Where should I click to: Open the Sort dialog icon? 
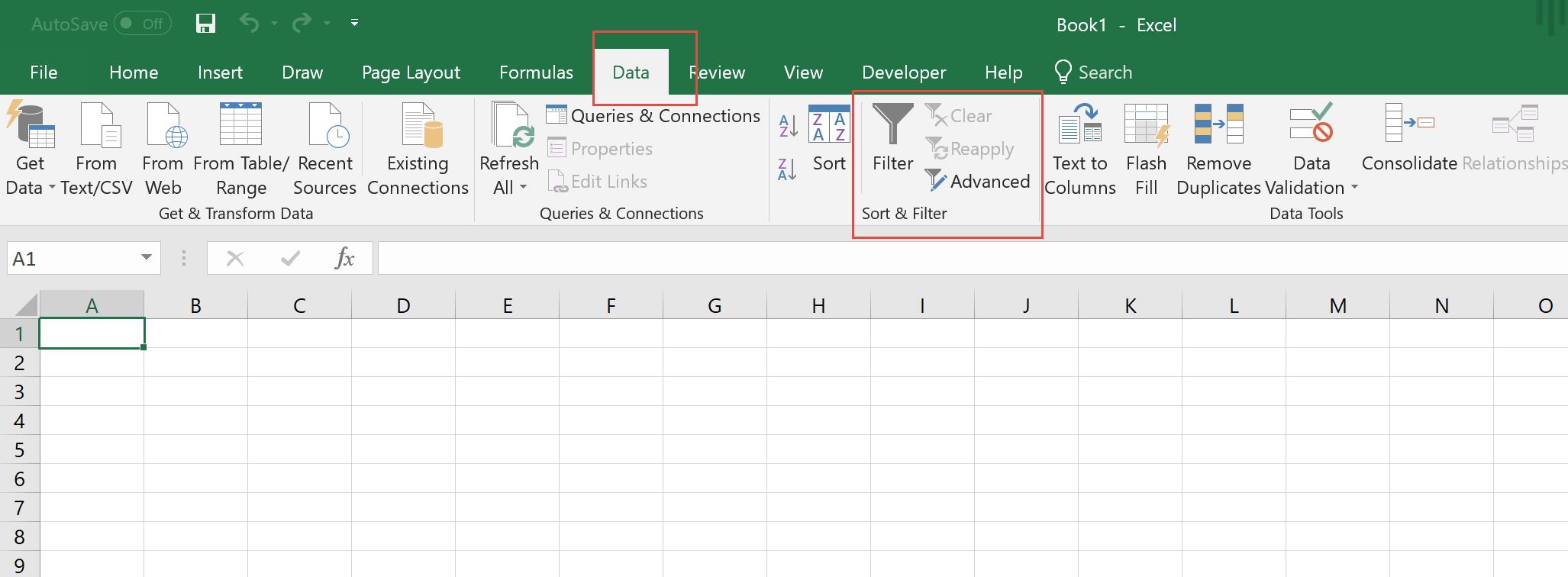(x=829, y=126)
